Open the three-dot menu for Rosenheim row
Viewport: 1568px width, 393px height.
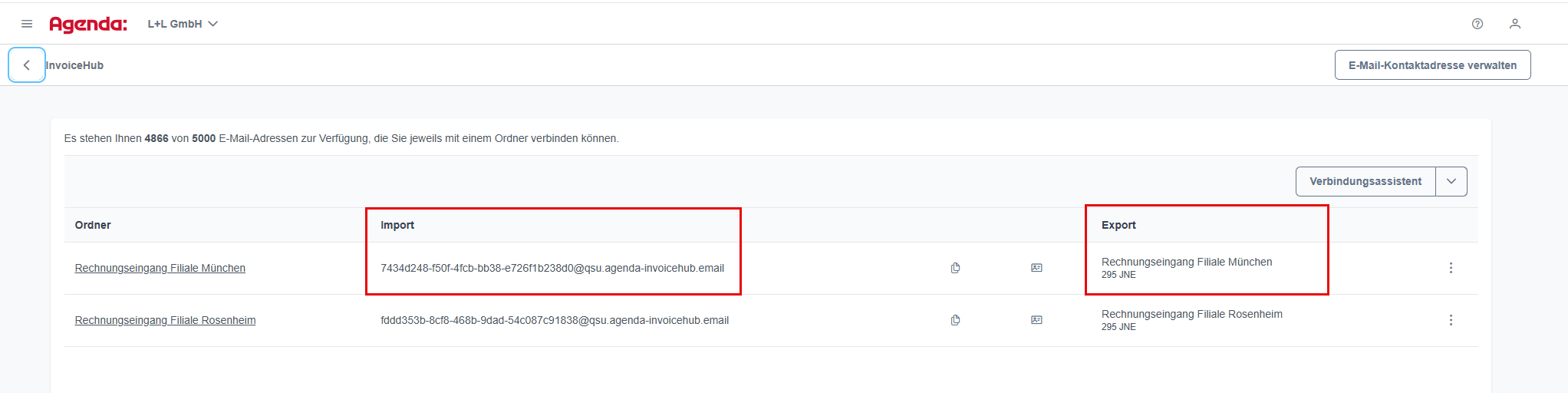1451,320
